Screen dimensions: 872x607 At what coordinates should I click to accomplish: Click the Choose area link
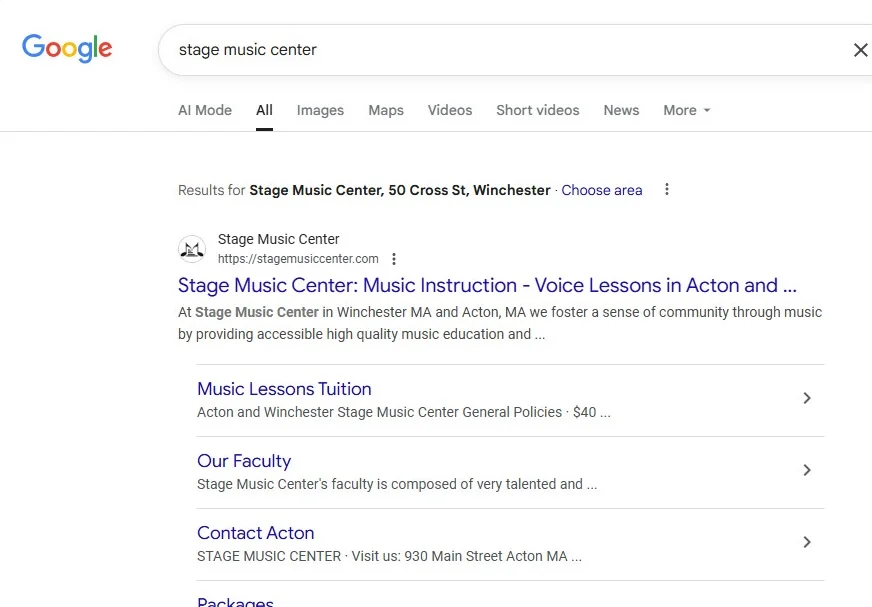602,190
